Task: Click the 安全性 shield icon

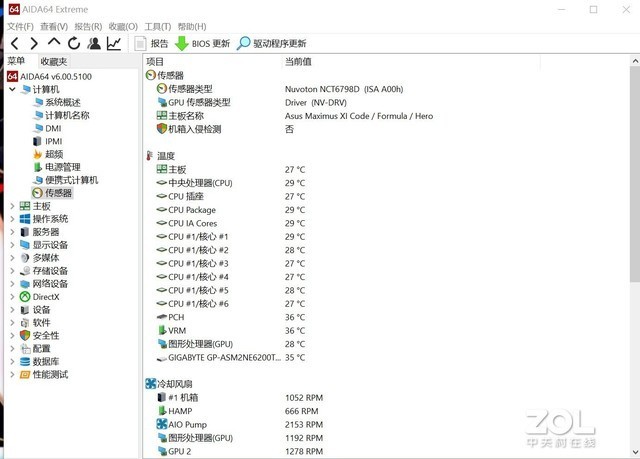Action: [x=25, y=335]
